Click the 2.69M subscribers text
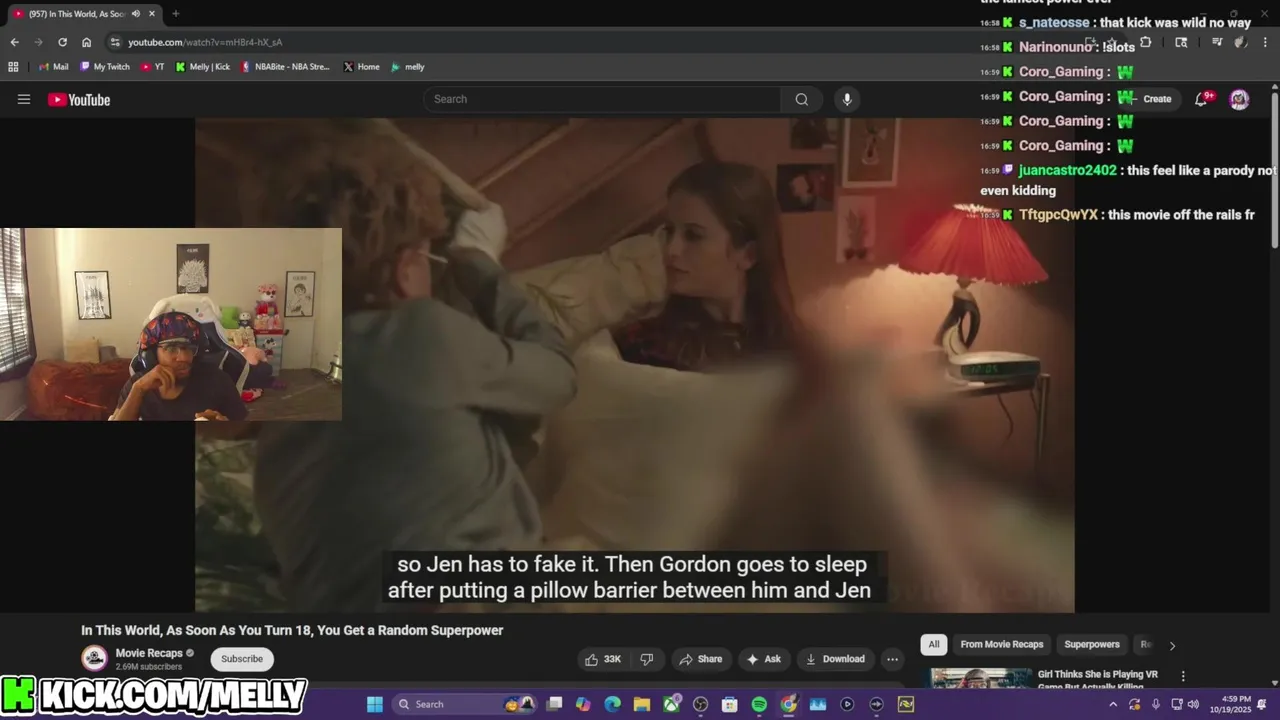 [x=149, y=667]
